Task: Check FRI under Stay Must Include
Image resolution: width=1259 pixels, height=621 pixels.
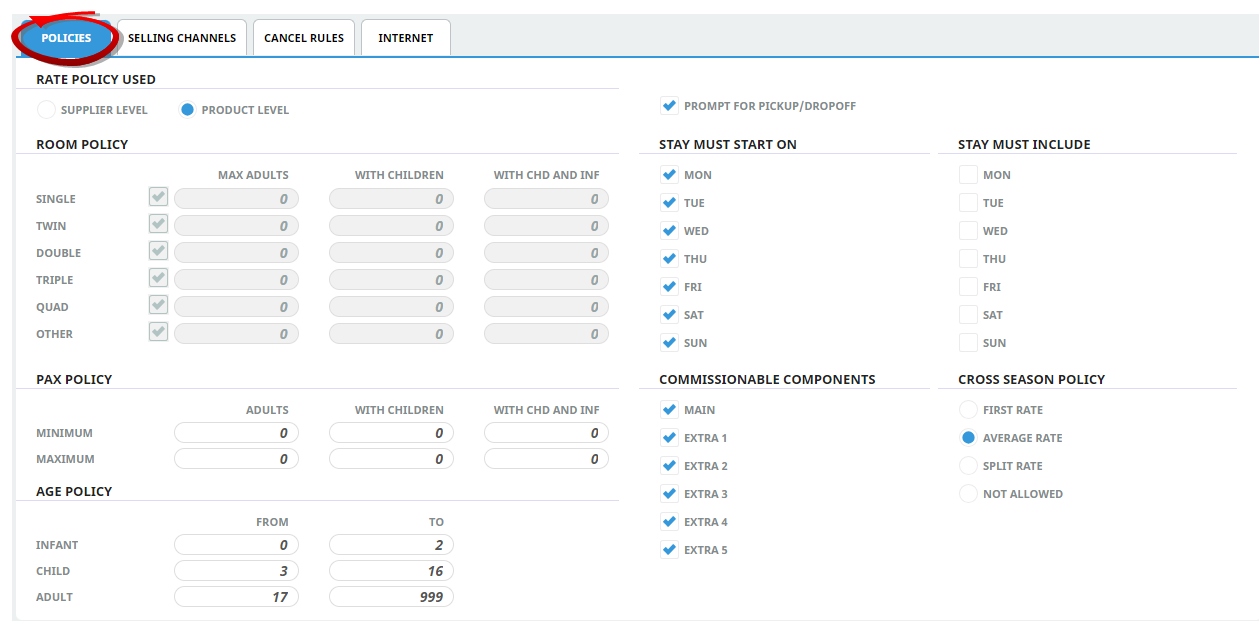Action: [968, 286]
